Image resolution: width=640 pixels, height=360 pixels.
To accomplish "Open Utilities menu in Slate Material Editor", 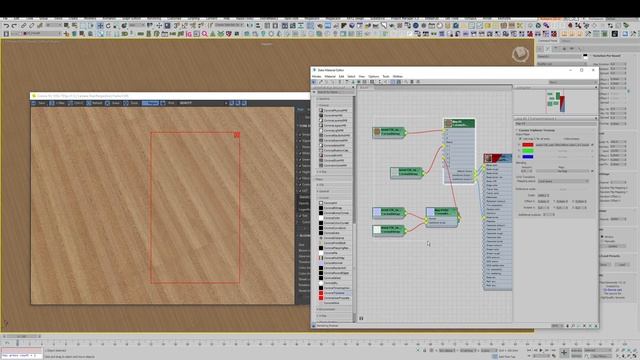I will pos(398,76).
